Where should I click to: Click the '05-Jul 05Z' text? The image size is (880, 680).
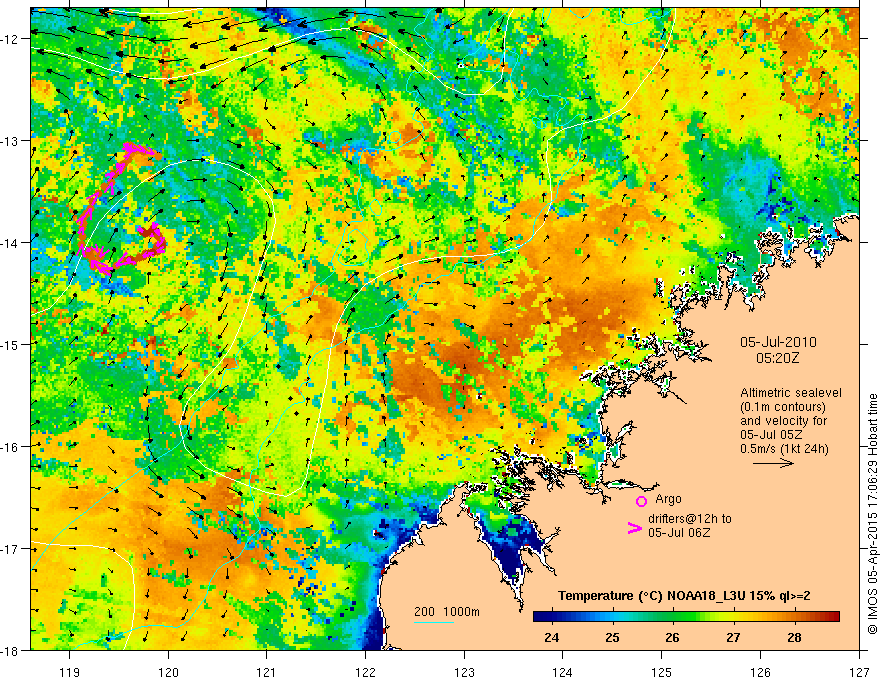771,435
